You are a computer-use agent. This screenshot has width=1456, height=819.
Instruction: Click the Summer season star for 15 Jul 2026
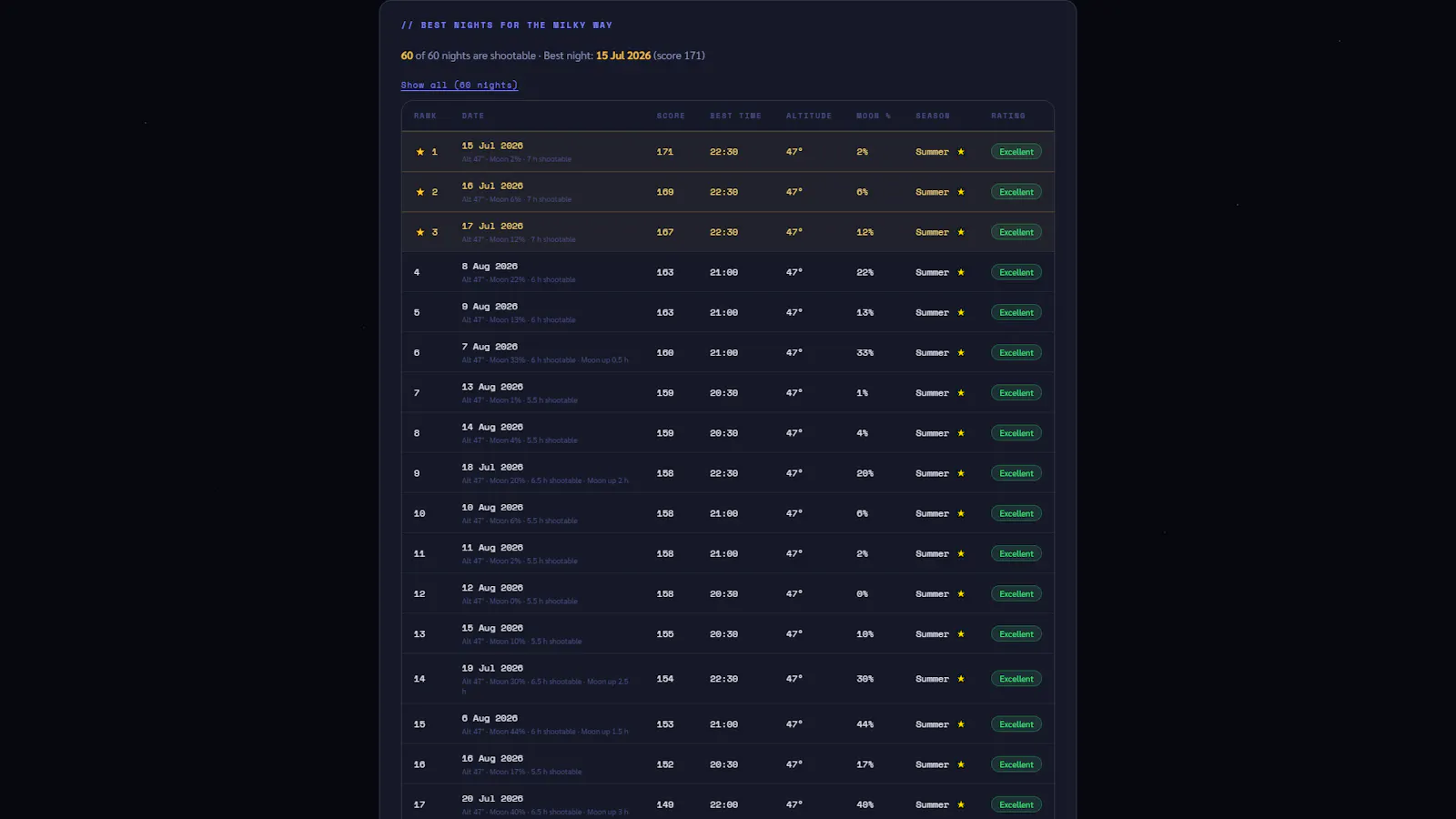coord(961,152)
